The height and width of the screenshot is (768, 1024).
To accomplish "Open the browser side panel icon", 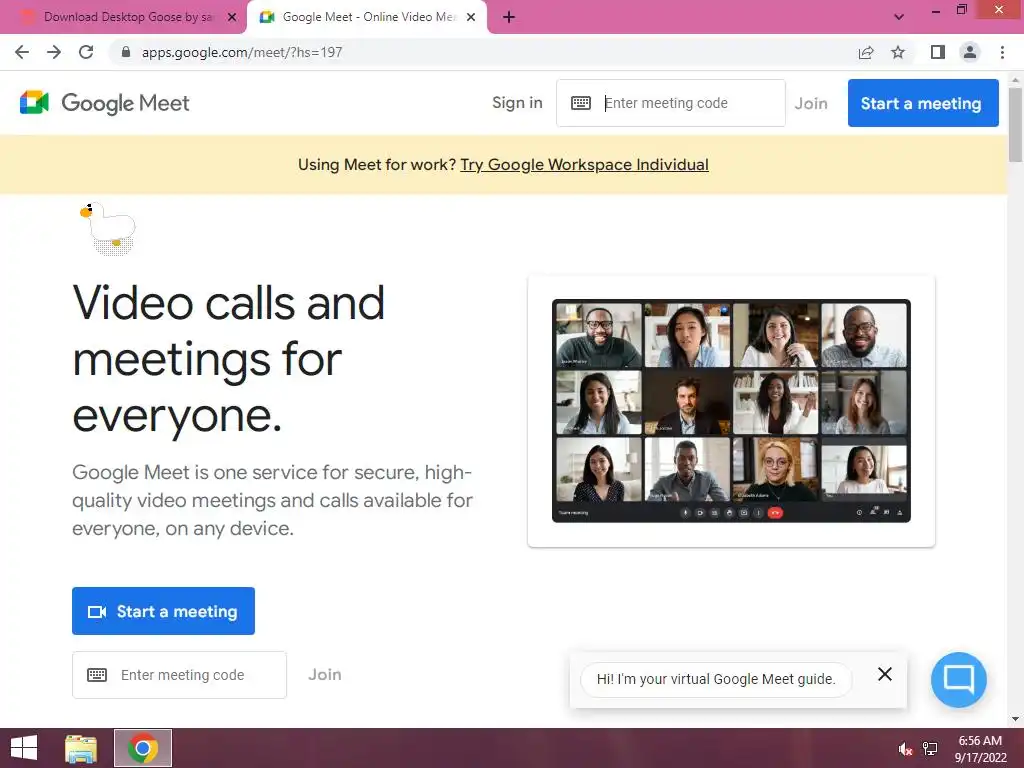I will (938, 52).
